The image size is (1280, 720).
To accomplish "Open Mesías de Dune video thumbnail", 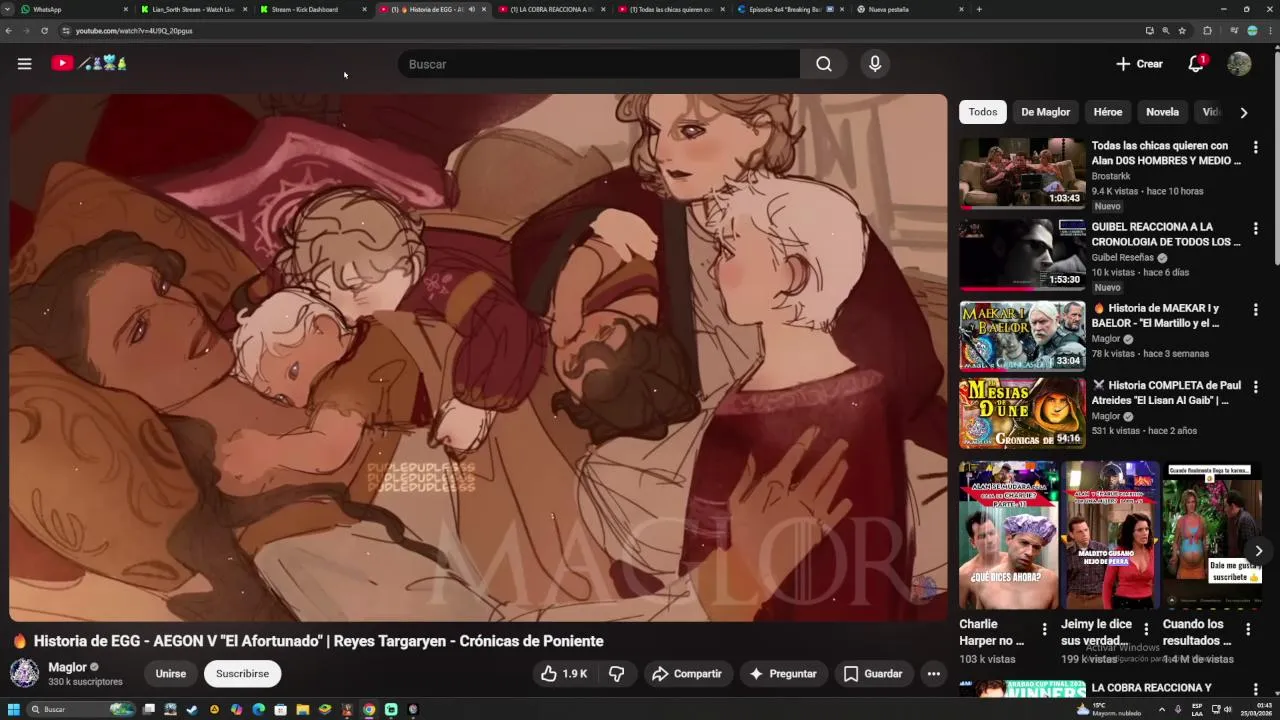I will pyautogui.click(x=1022, y=413).
